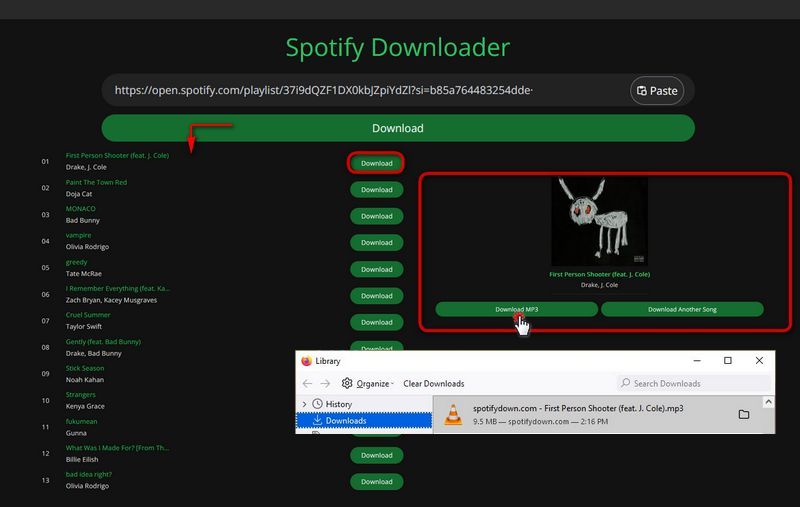Click artist text Doja Cat
The height and width of the screenshot is (507, 800).
click(79, 194)
